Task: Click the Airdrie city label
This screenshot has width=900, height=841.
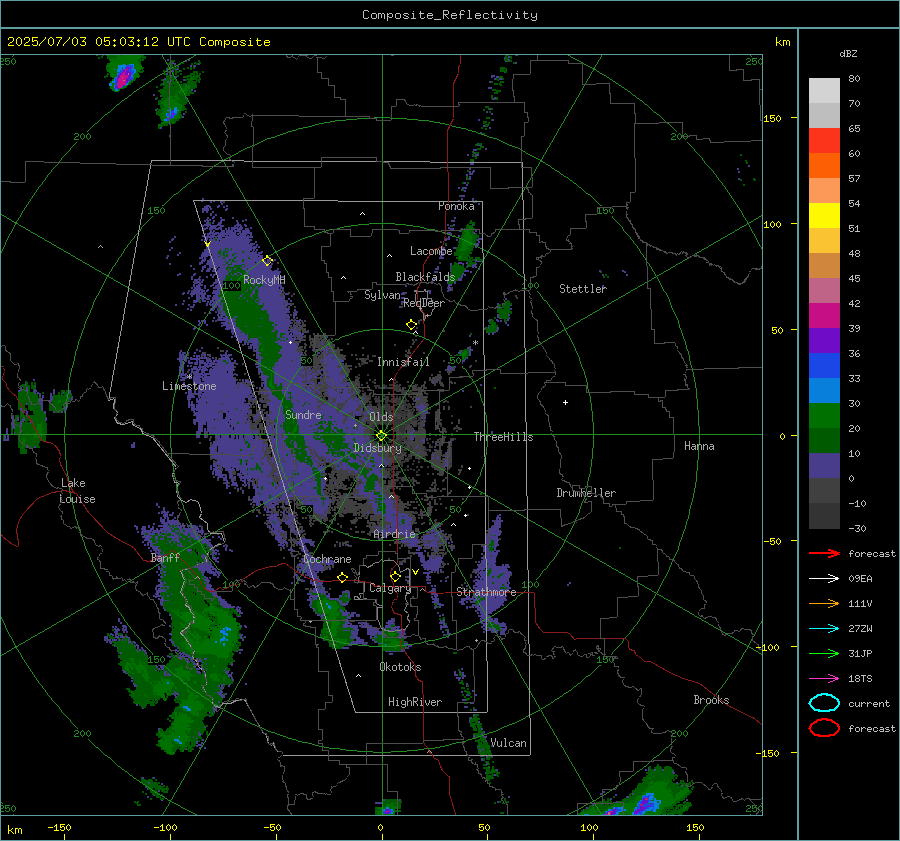Action: coord(394,534)
